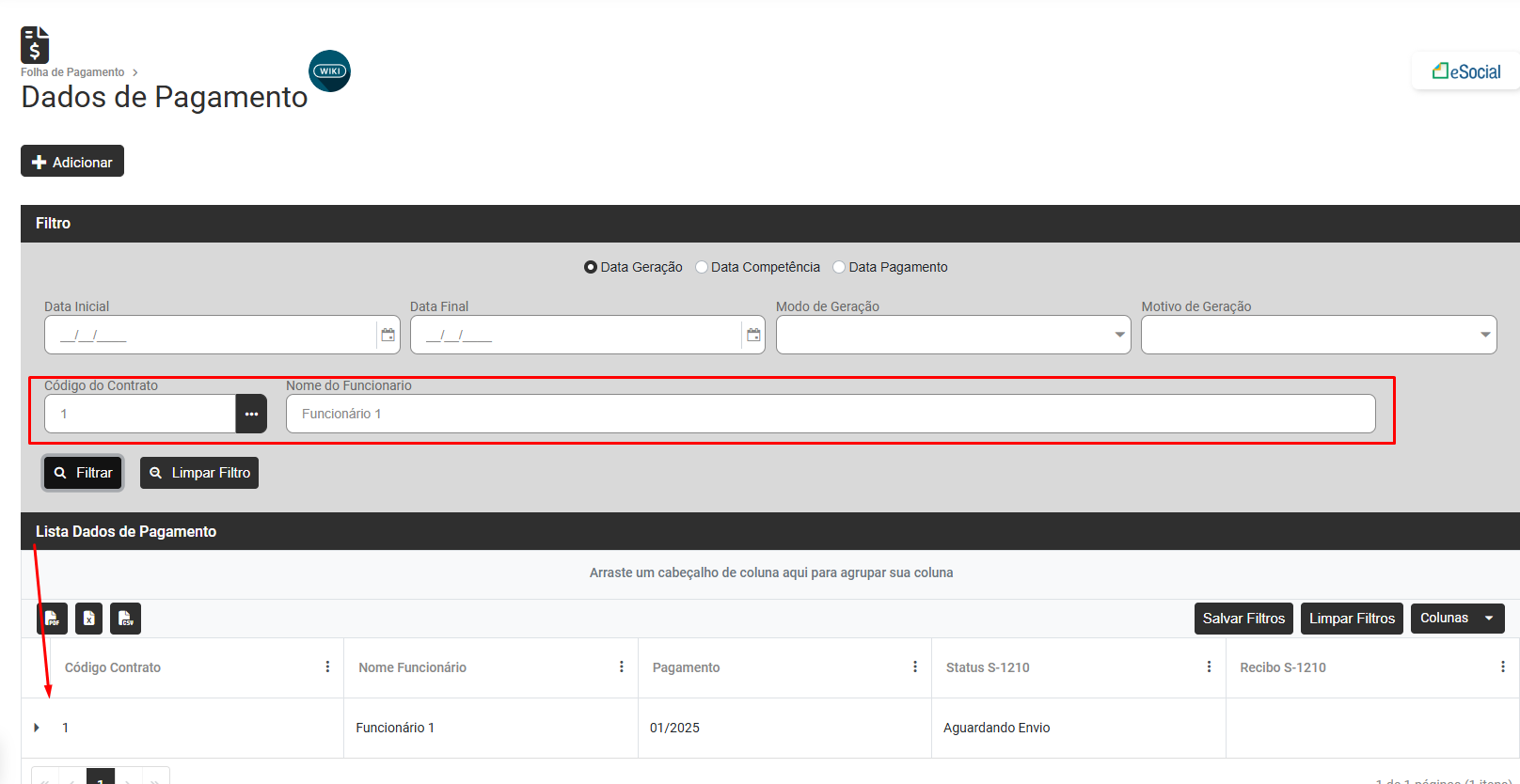Go to Folha de Pagamento breadcrumb
The height and width of the screenshot is (784, 1520).
[x=72, y=72]
